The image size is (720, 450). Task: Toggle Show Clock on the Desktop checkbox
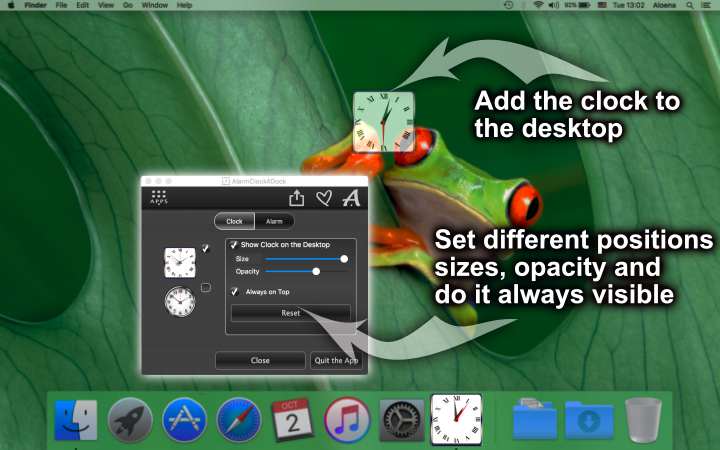[234, 245]
